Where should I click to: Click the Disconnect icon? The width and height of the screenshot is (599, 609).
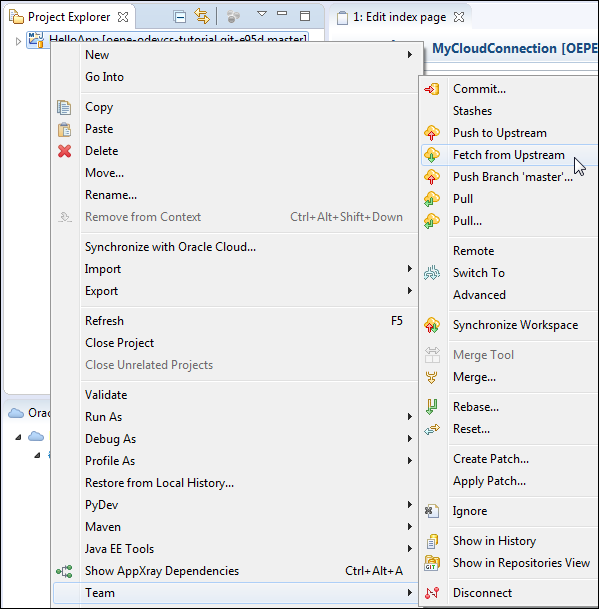click(432, 593)
